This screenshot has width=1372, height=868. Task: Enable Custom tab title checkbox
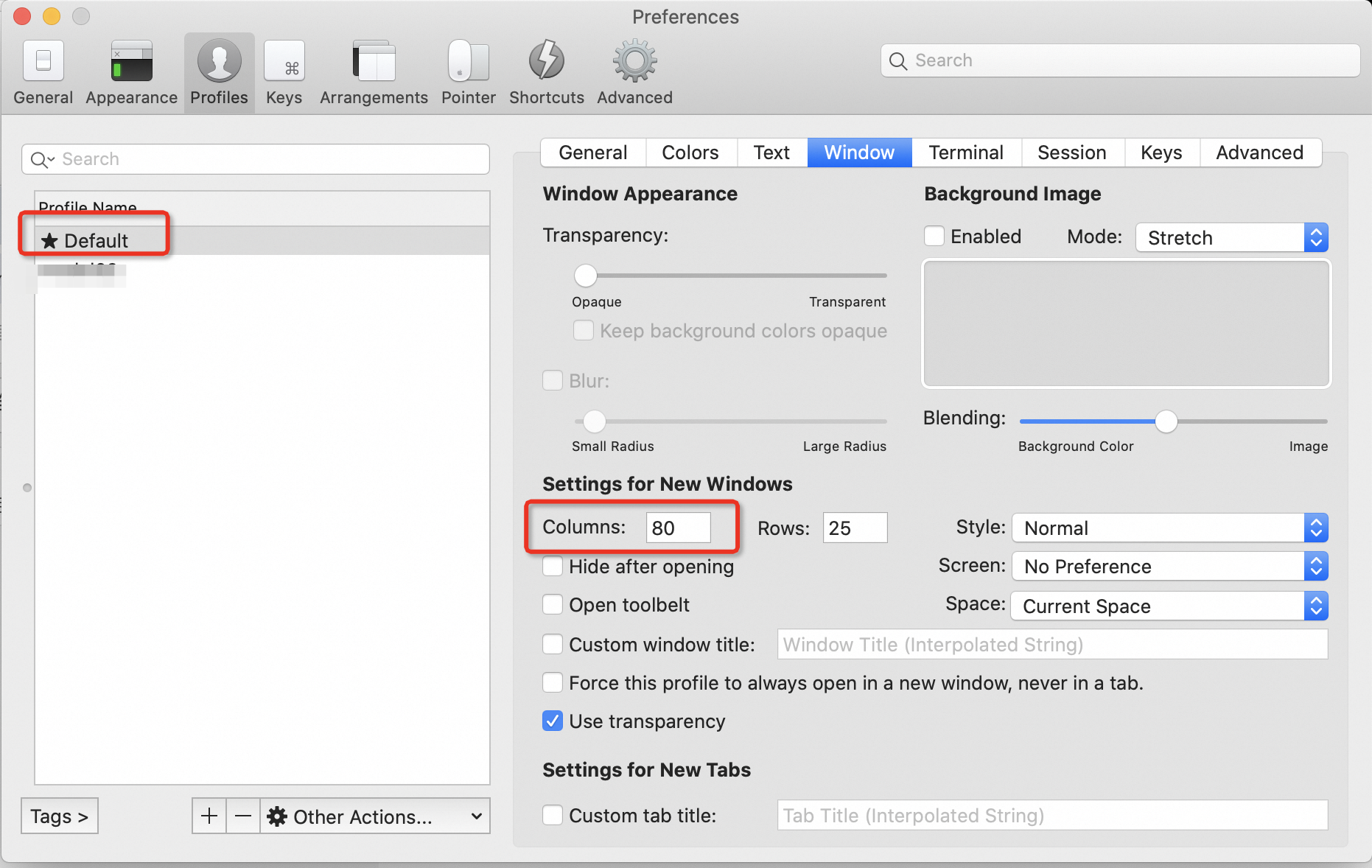(x=553, y=815)
